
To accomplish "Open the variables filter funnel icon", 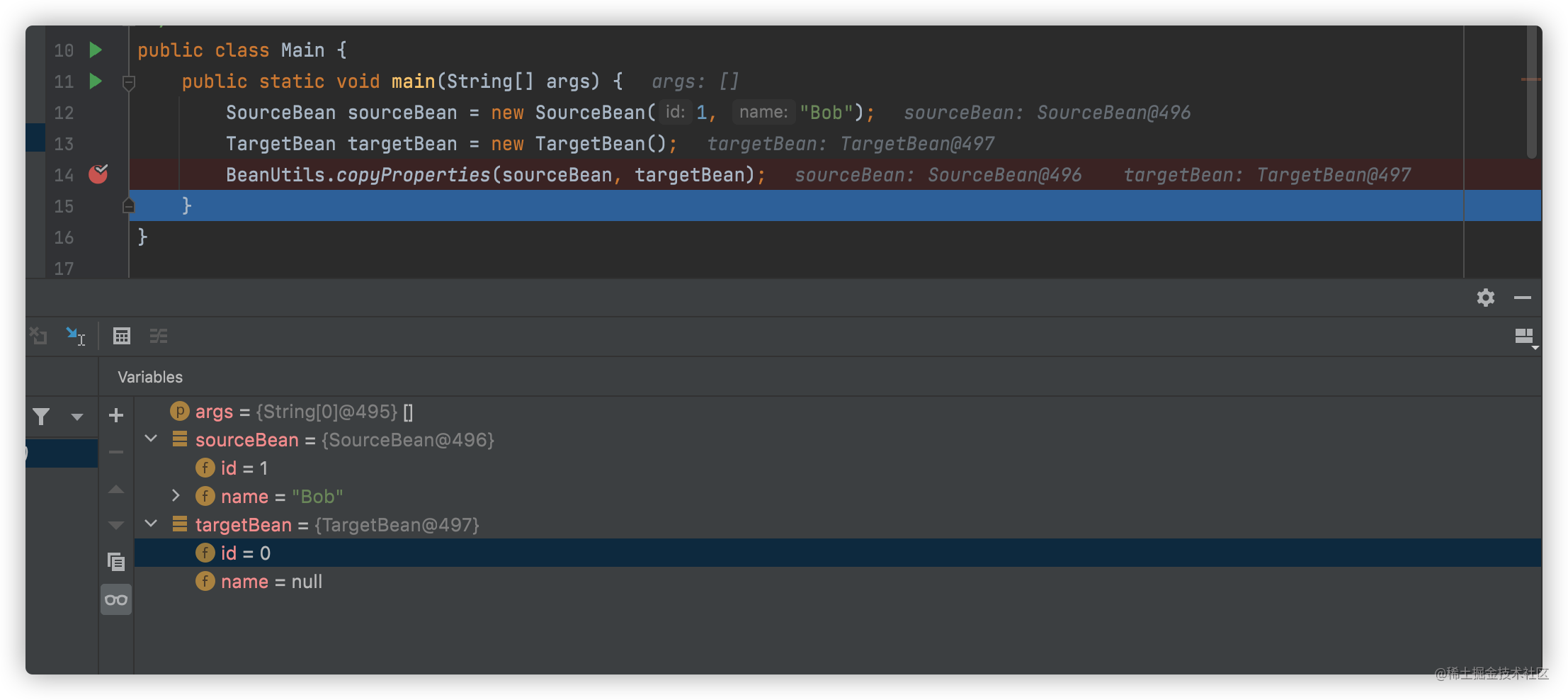I will [x=40, y=417].
